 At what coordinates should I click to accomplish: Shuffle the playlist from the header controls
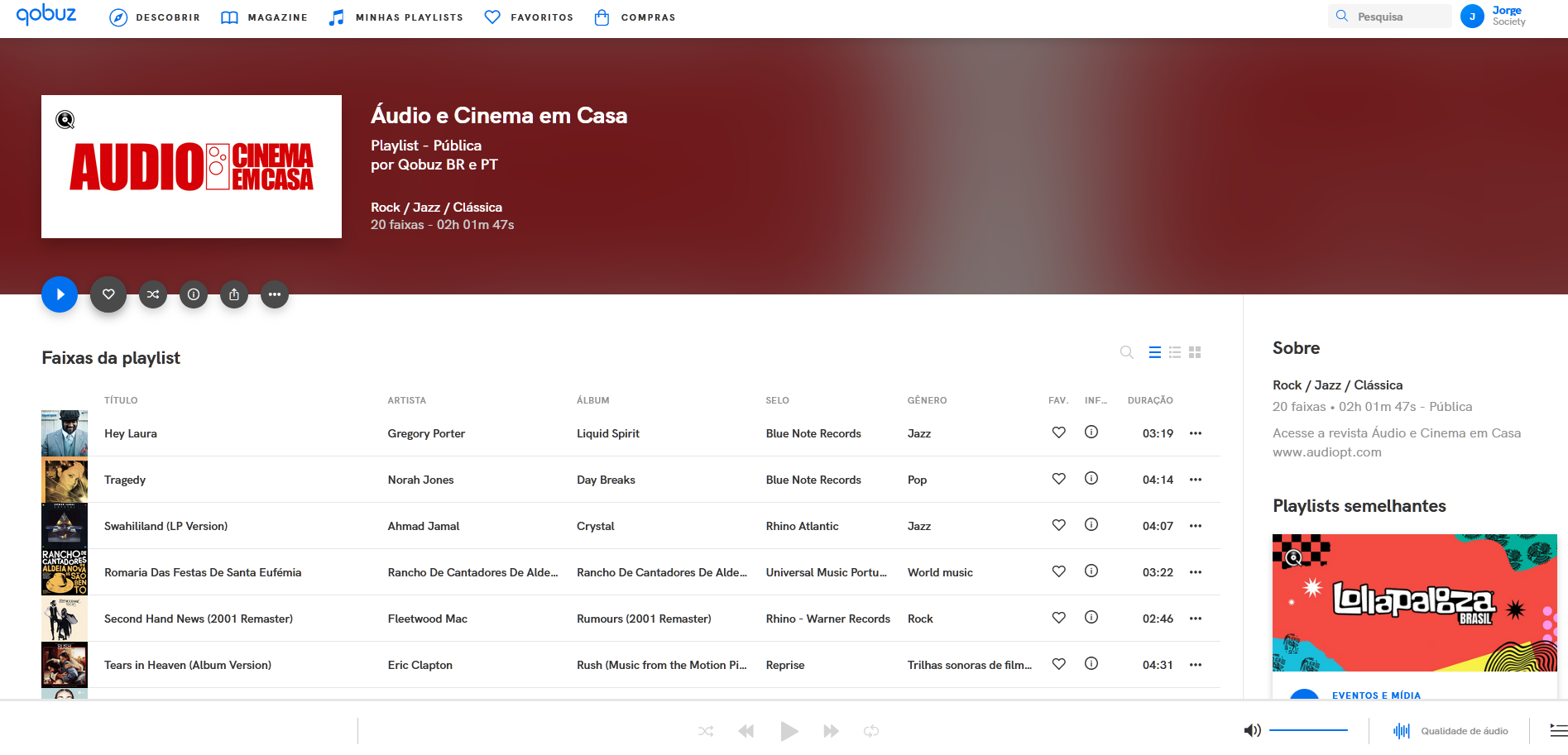[x=153, y=294]
